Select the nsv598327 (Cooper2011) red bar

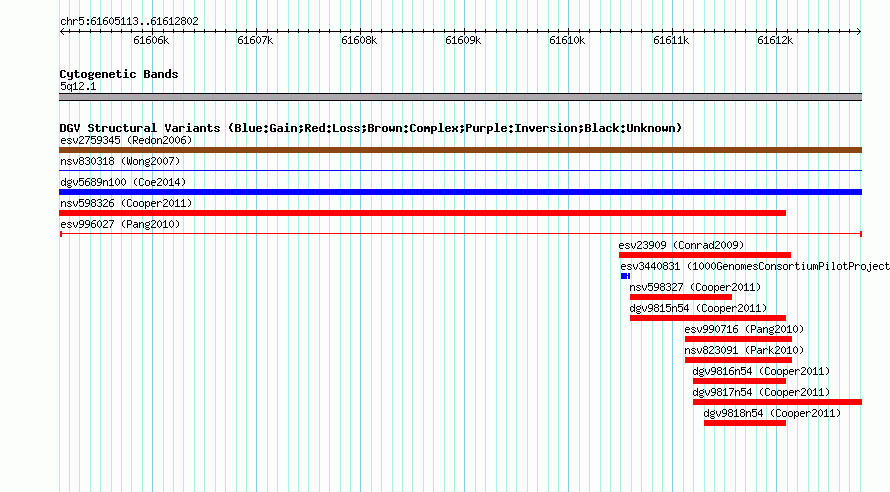coord(681,297)
